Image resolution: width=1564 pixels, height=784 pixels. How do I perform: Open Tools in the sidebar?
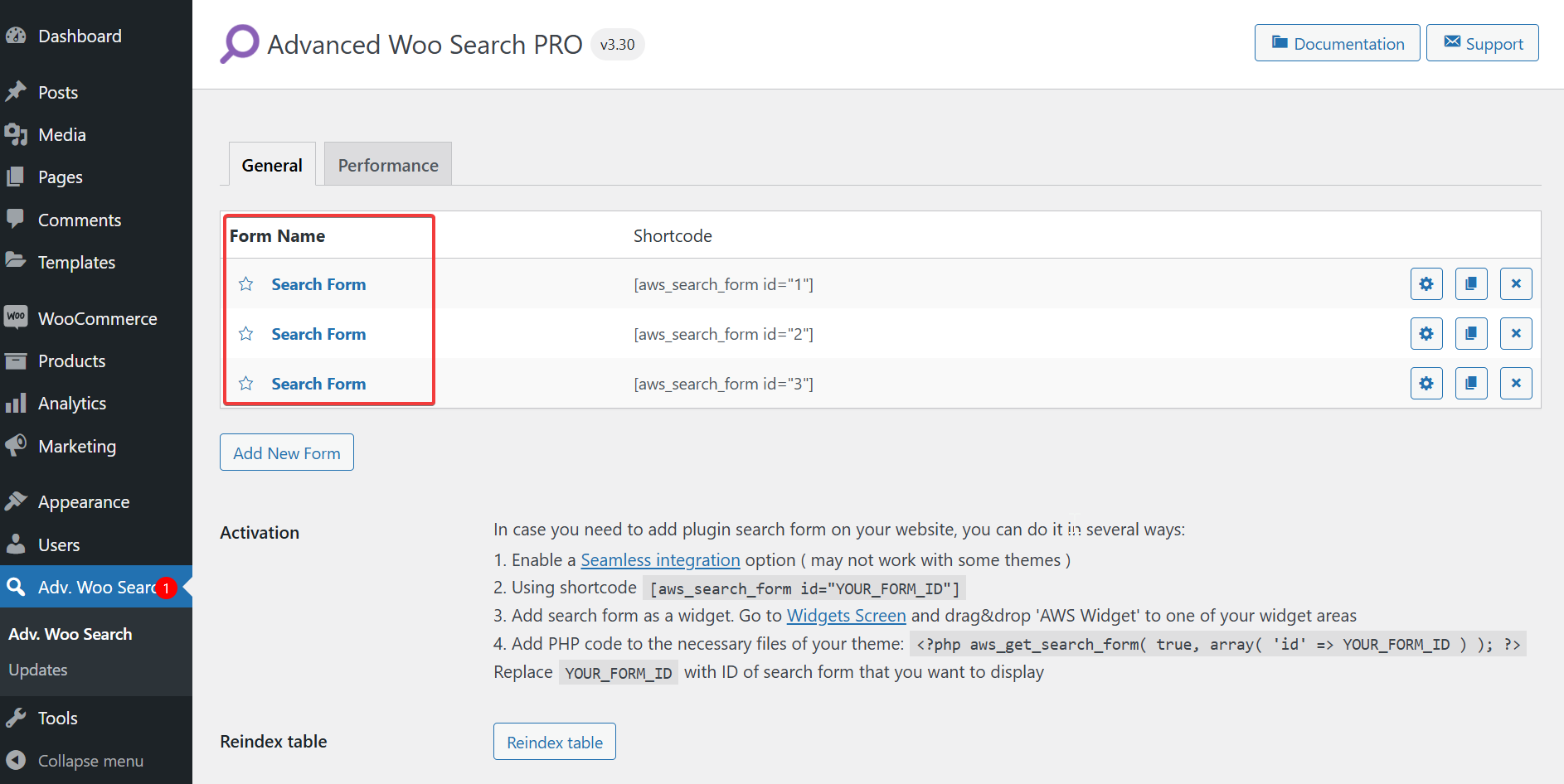tap(96, 718)
